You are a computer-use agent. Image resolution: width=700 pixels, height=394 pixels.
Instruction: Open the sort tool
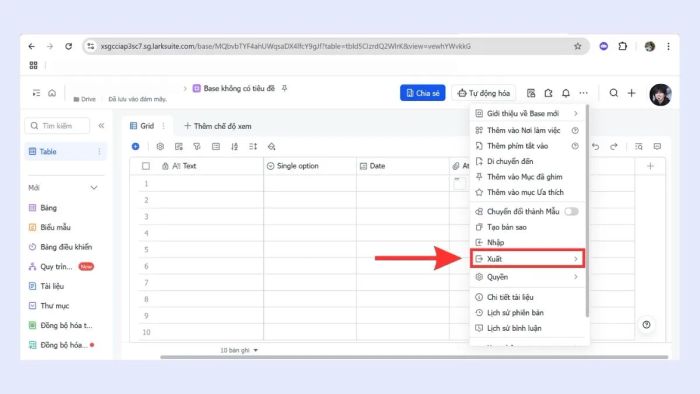(x=234, y=146)
